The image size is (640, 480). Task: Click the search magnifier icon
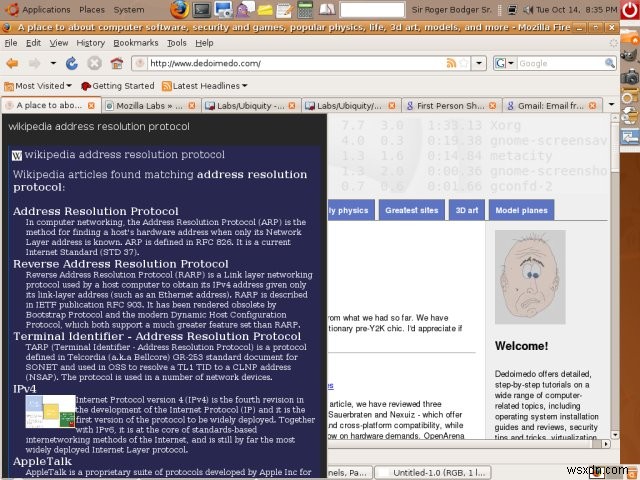[x=609, y=63]
